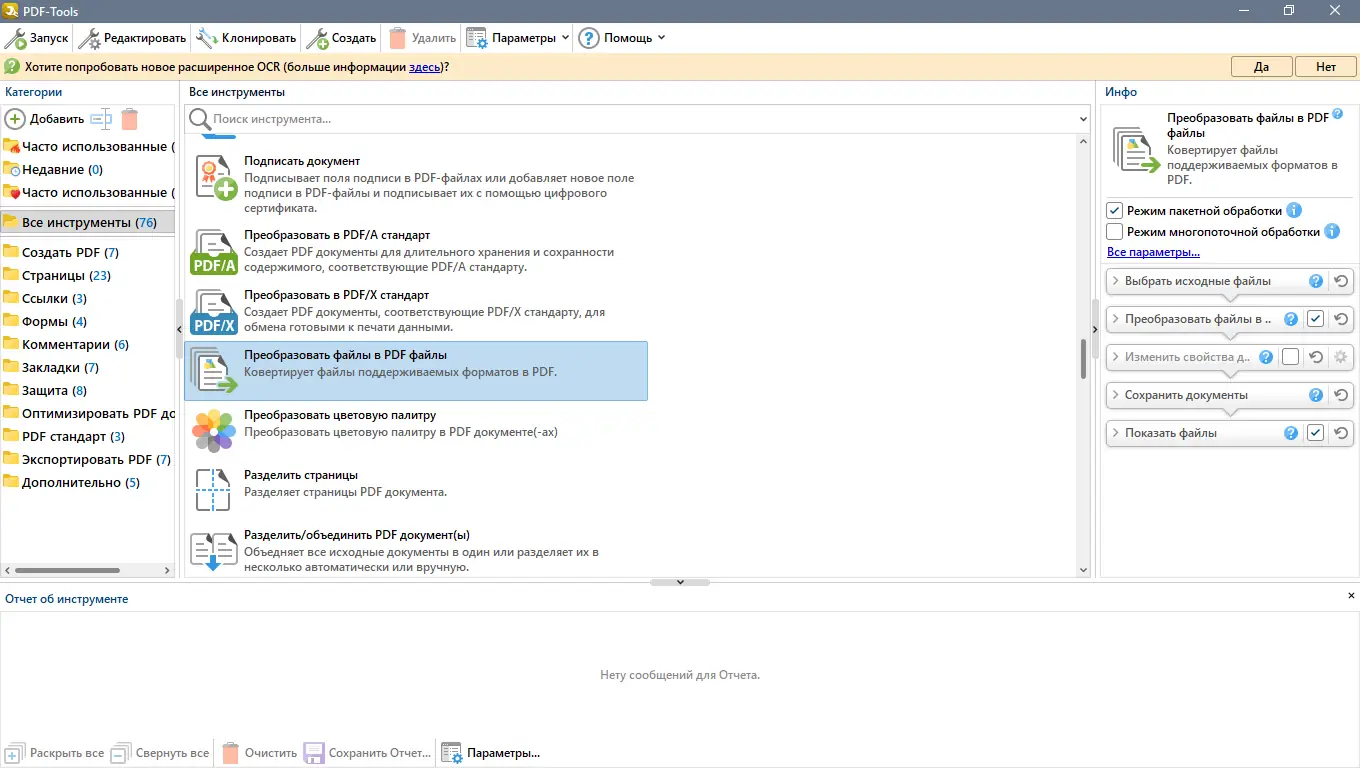
Task: Click the delete category trash icon
Action: click(x=129, y=119)
